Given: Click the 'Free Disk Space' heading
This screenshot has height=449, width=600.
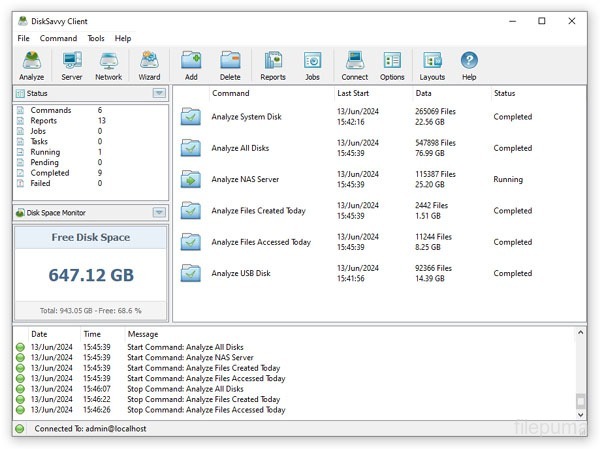Looking at the screenshot, I should coord(91,237).
